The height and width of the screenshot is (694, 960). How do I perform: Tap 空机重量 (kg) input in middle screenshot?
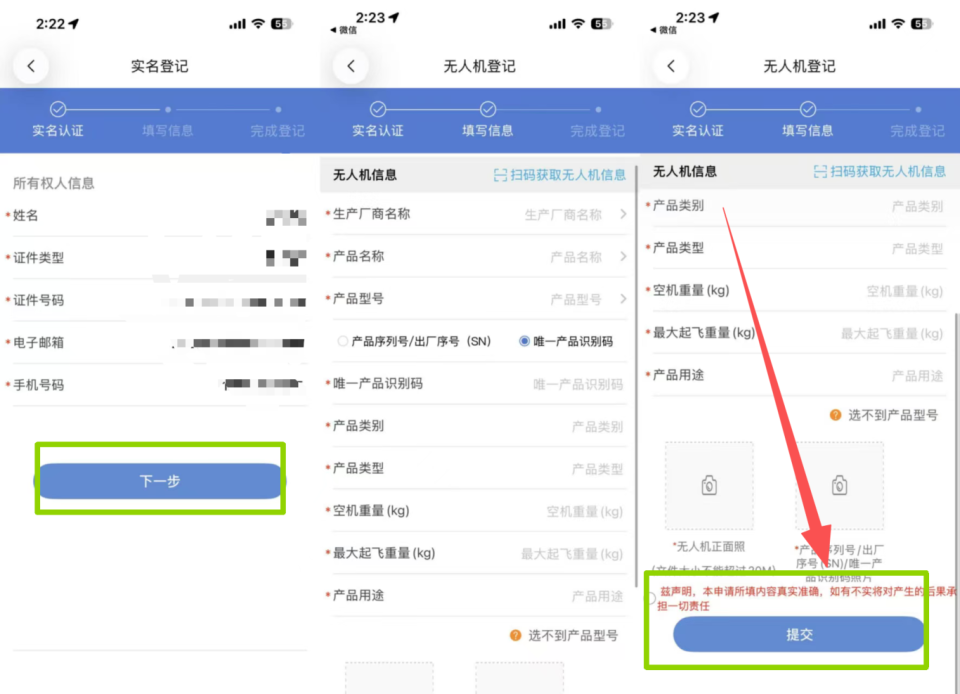pos(478,511)
